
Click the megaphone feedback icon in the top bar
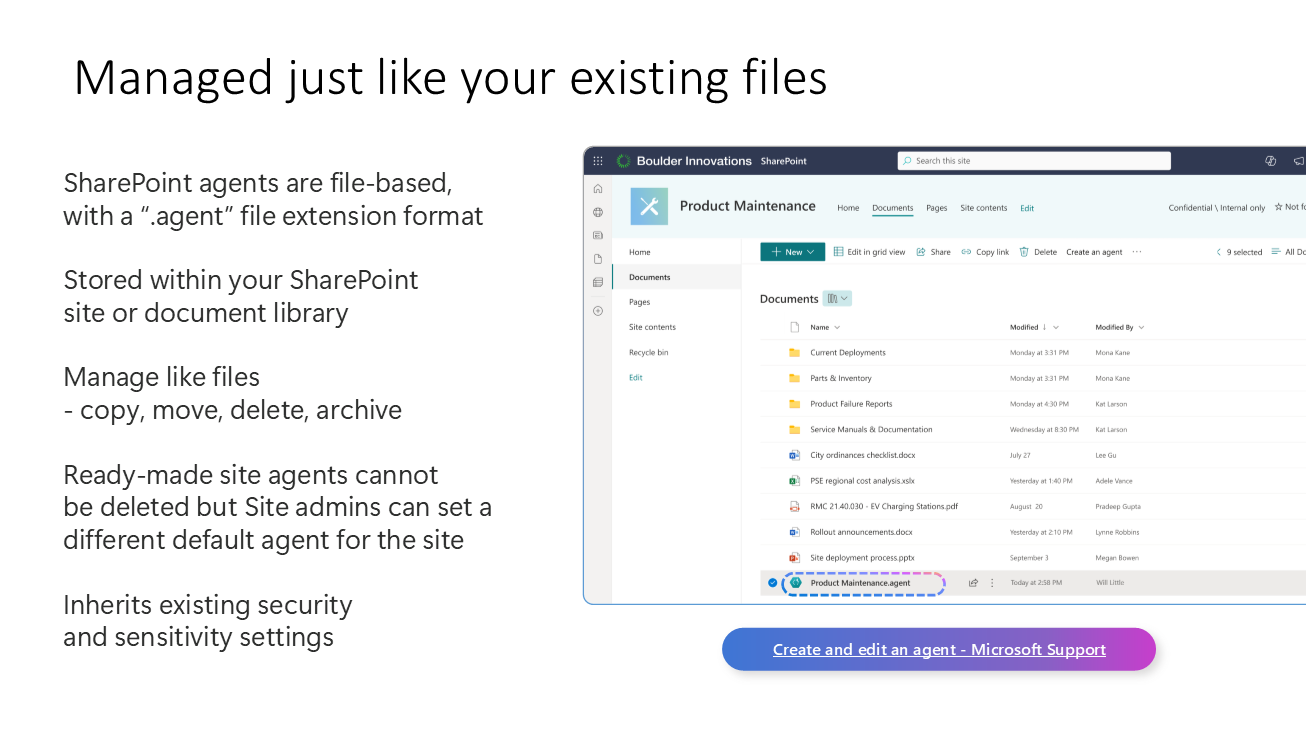pyautogui.click(x=1299, y=161)
